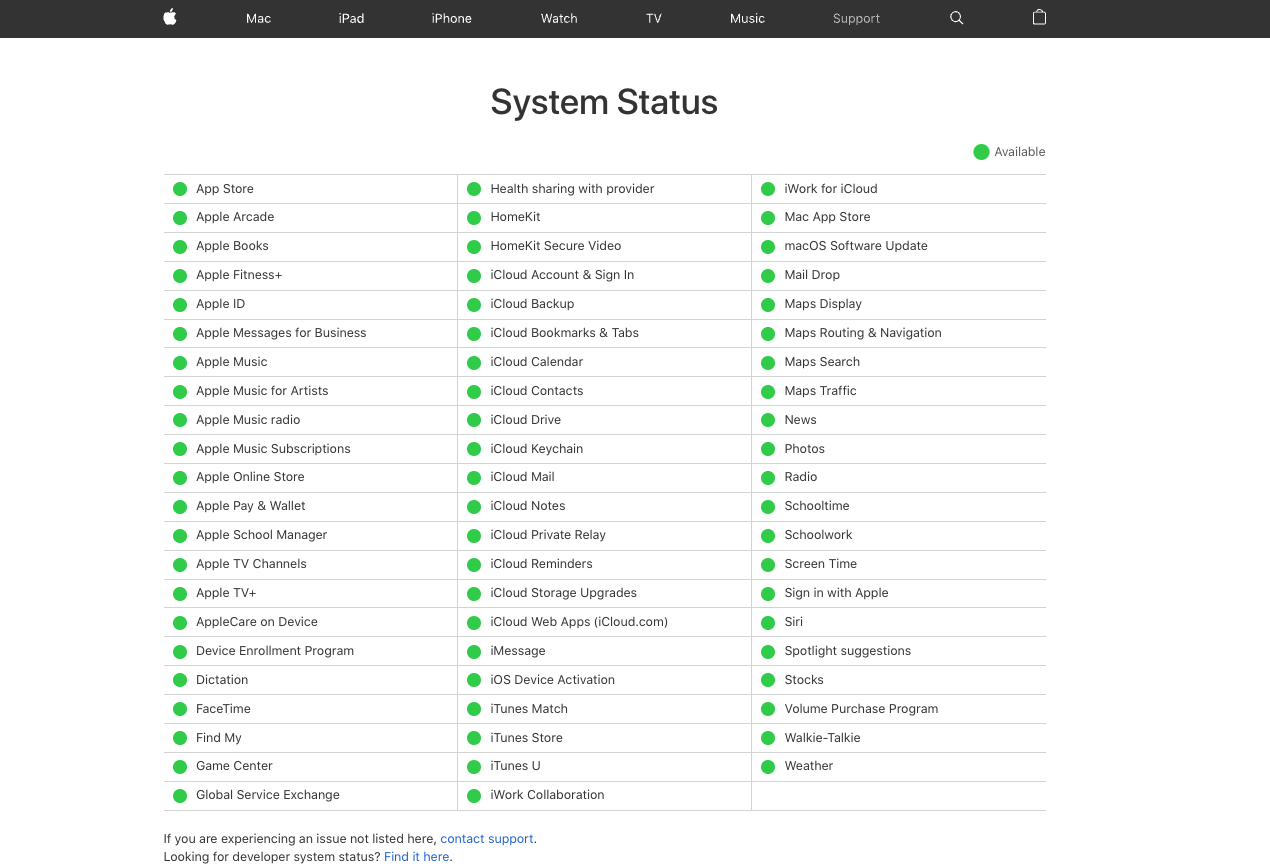Screen dimensions: 1270x864
Task: Click Global Service Exchange text
Action: click(268, 795)
